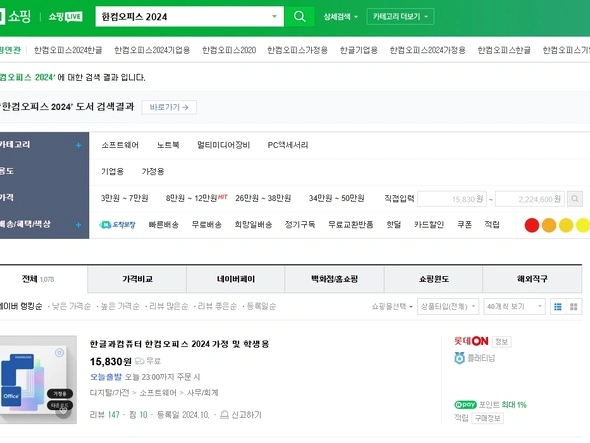590x443 pixels.
Task: Click the 롯데ON store logo
Action: (x=471, y=341)
